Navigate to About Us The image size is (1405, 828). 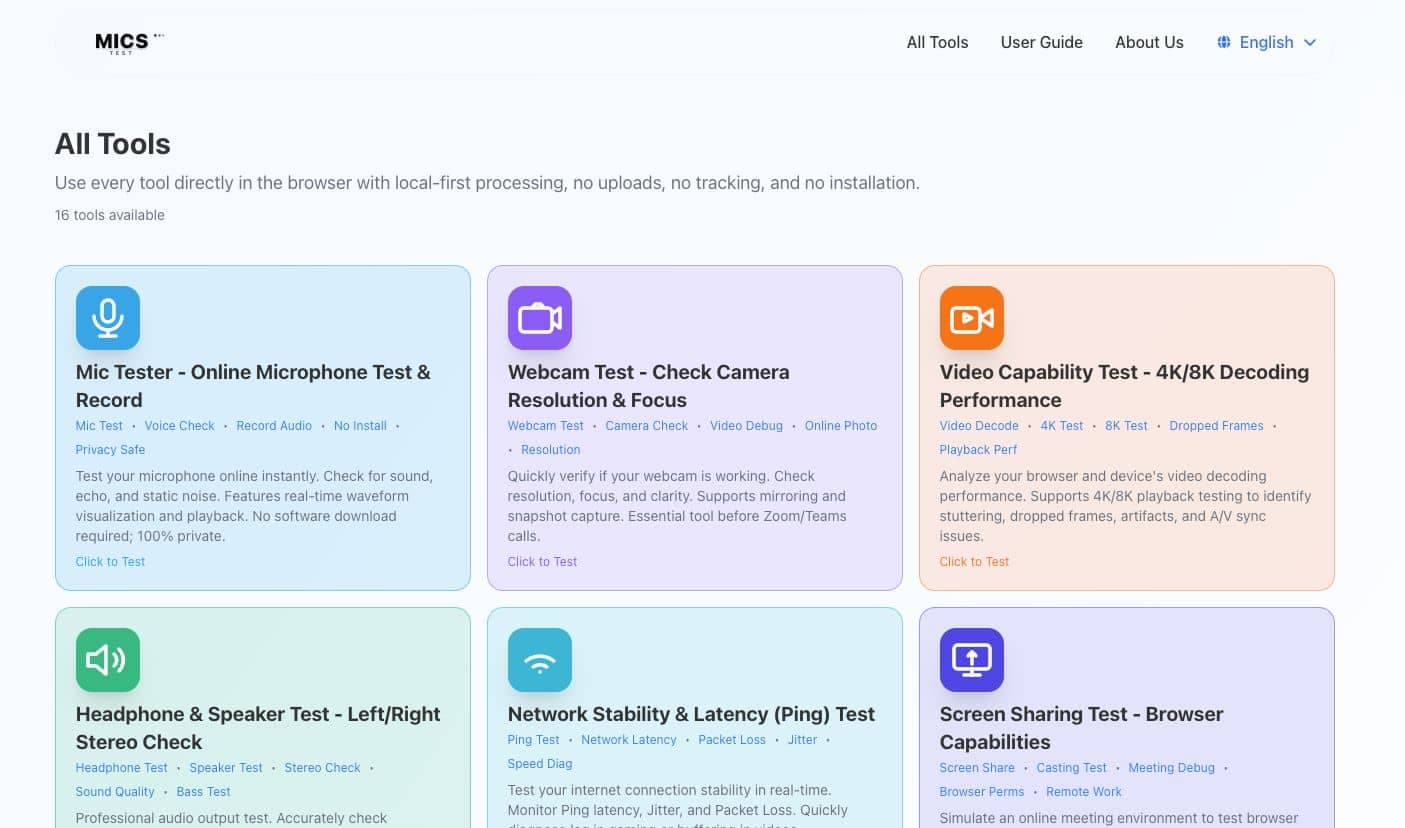click(x=1149, y=42)
